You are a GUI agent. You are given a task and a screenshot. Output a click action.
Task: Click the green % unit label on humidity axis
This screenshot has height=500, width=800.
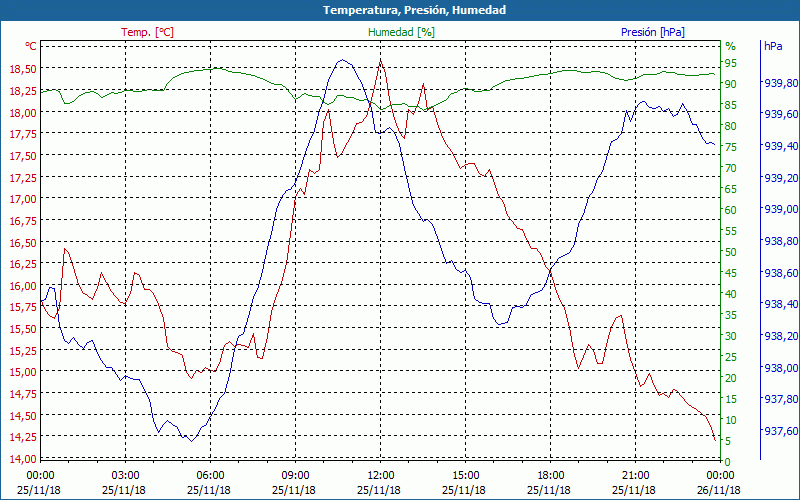coord(731,46)
